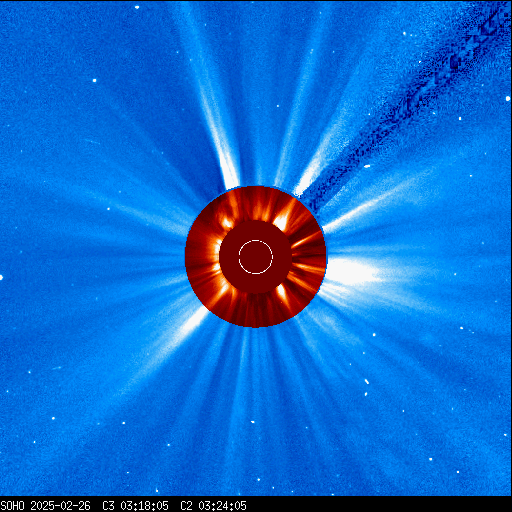
Task: Click the star at the top edge of the image
Action: tap(137, 7)
